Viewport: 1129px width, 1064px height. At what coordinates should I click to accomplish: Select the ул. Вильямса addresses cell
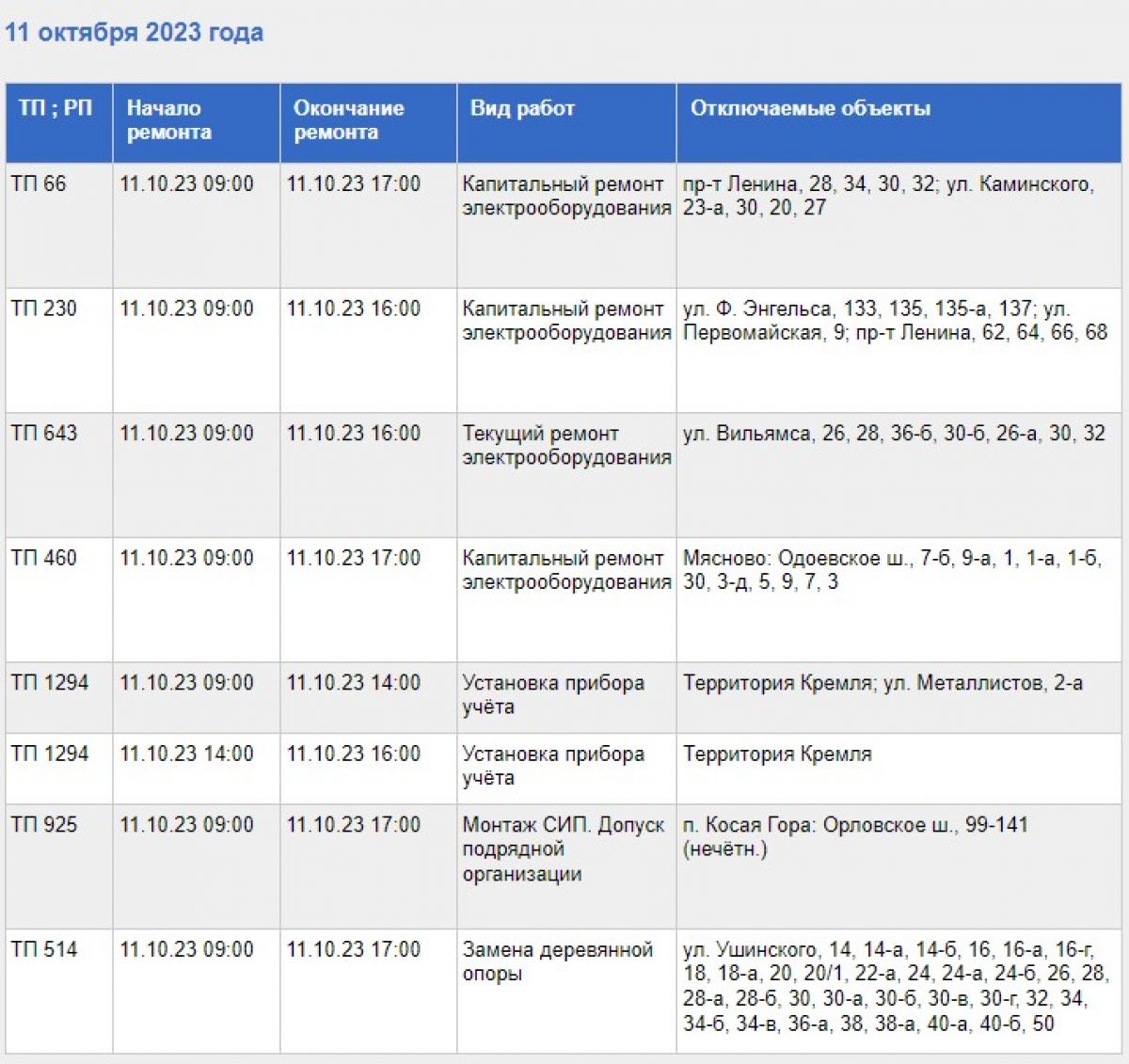point(899,475)
